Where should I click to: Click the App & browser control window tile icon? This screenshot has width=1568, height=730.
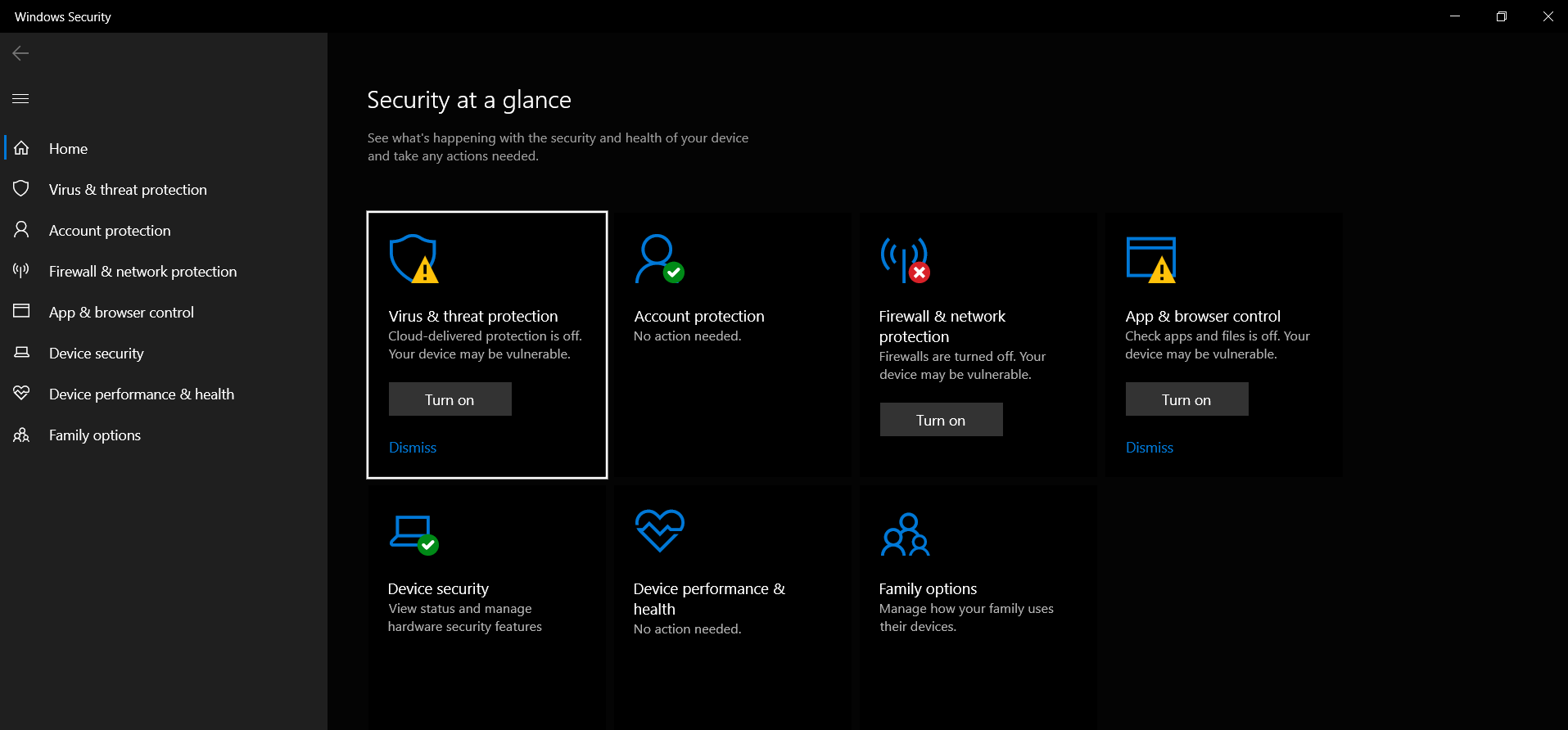(1151, 259)
